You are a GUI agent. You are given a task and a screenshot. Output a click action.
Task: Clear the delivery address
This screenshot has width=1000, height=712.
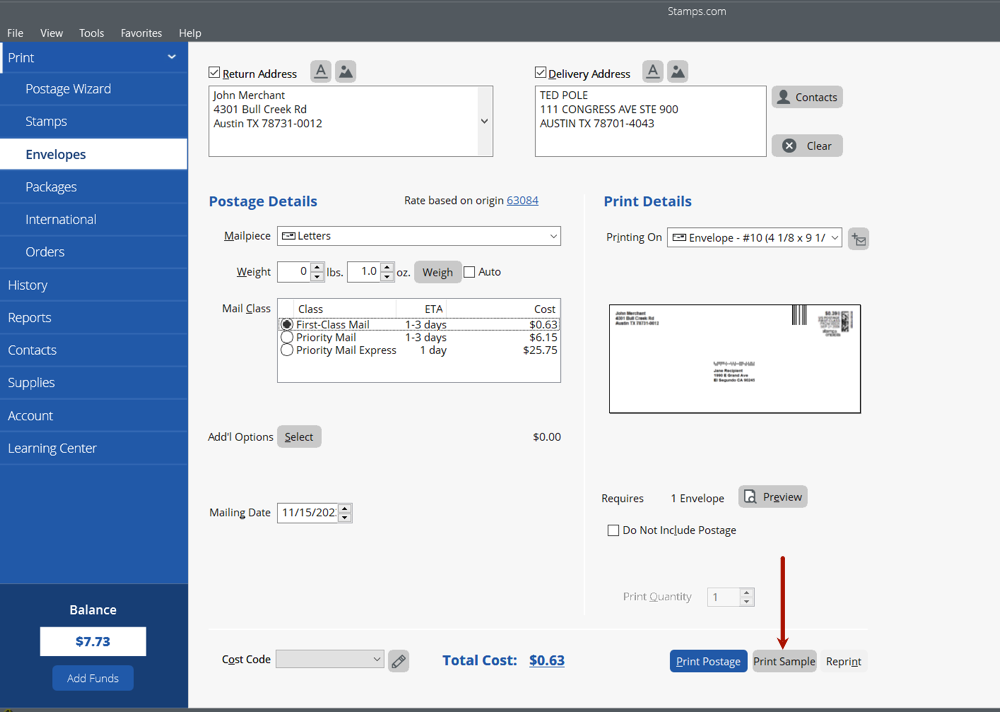(807, 146)
